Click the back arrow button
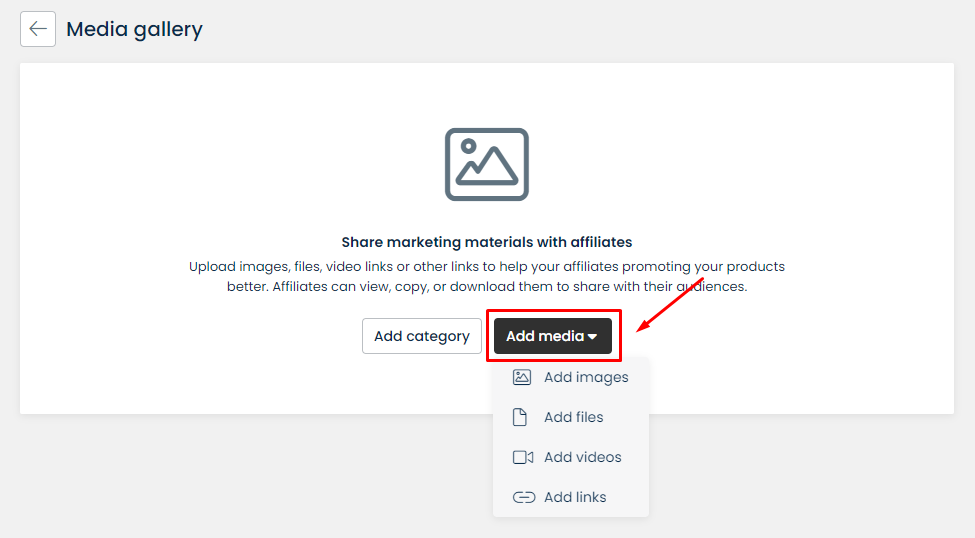The width and height of the screenshot is (975, 538). (x=38, y=29)
